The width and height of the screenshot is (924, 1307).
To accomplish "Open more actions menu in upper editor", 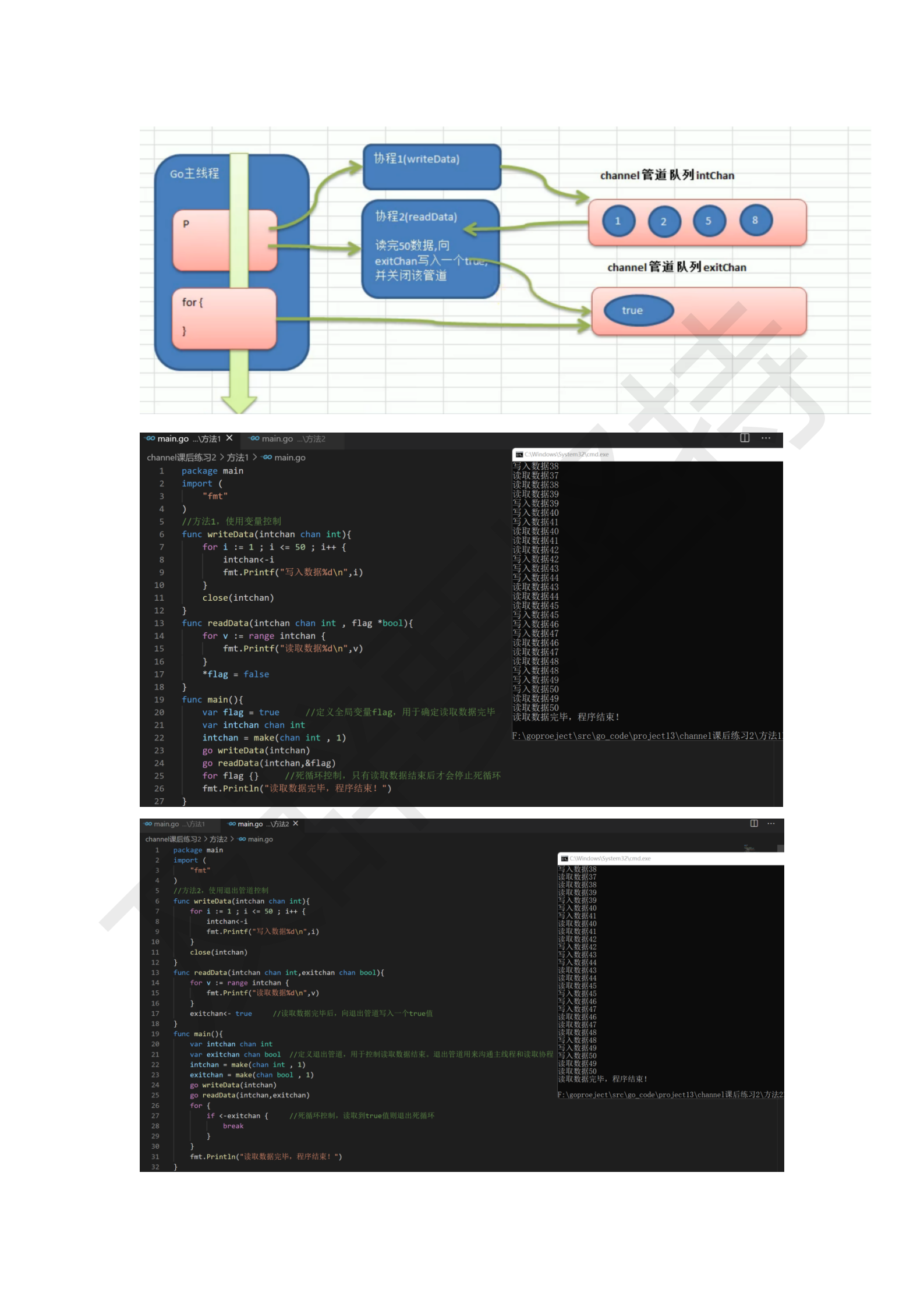I will (x=766, y=438).
